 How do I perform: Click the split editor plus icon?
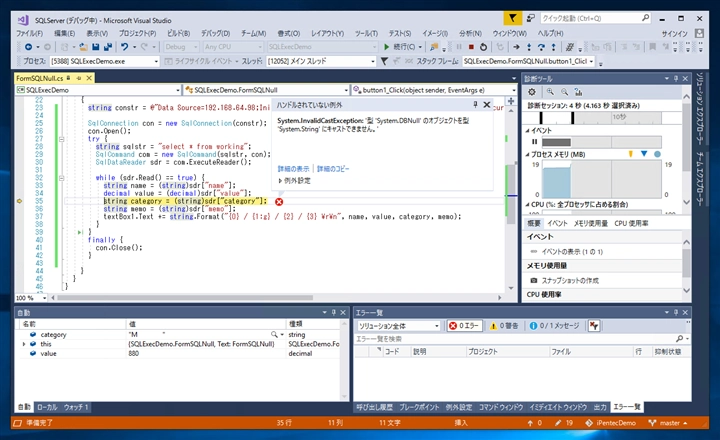511,101
